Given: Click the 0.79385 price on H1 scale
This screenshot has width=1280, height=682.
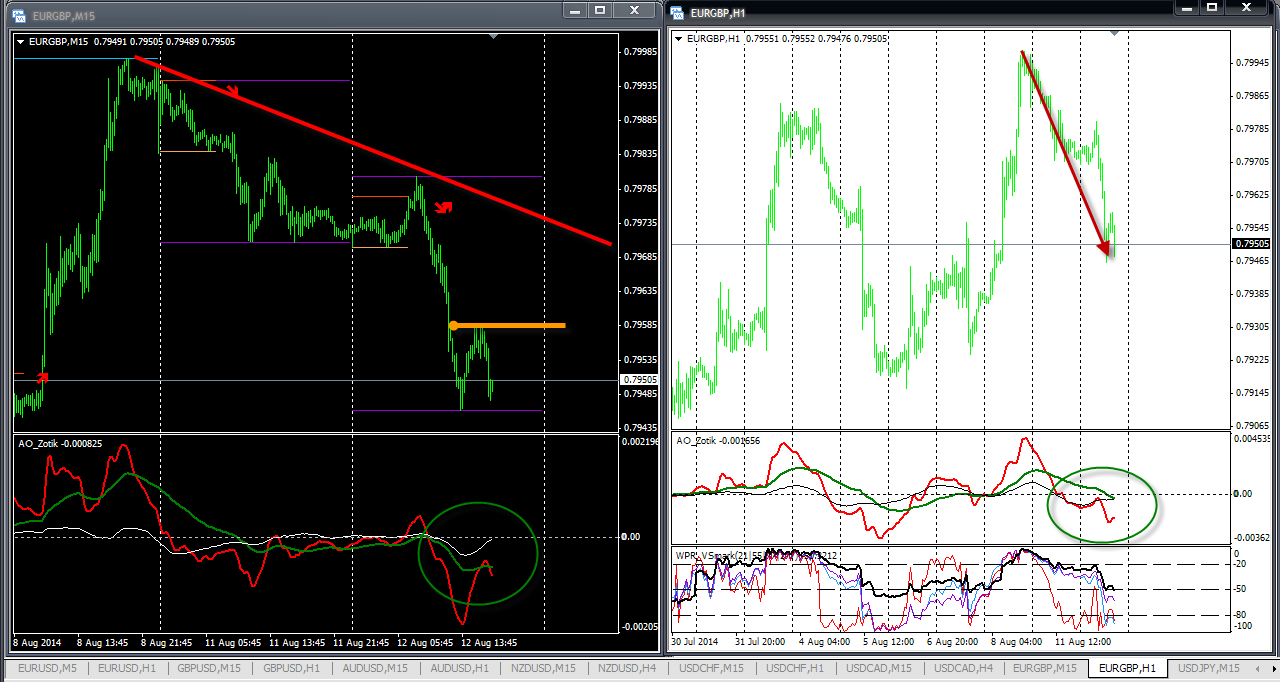Looking at the screenshot, I should pos(1252,293).
